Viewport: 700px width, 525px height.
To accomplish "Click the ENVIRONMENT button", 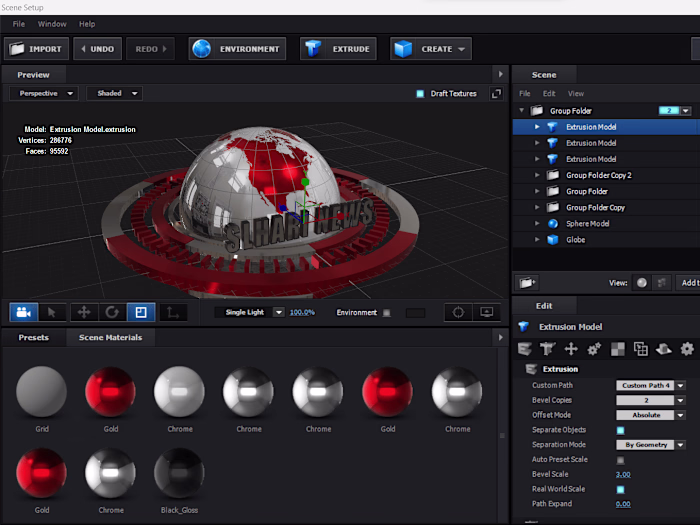I will (237, 49).
